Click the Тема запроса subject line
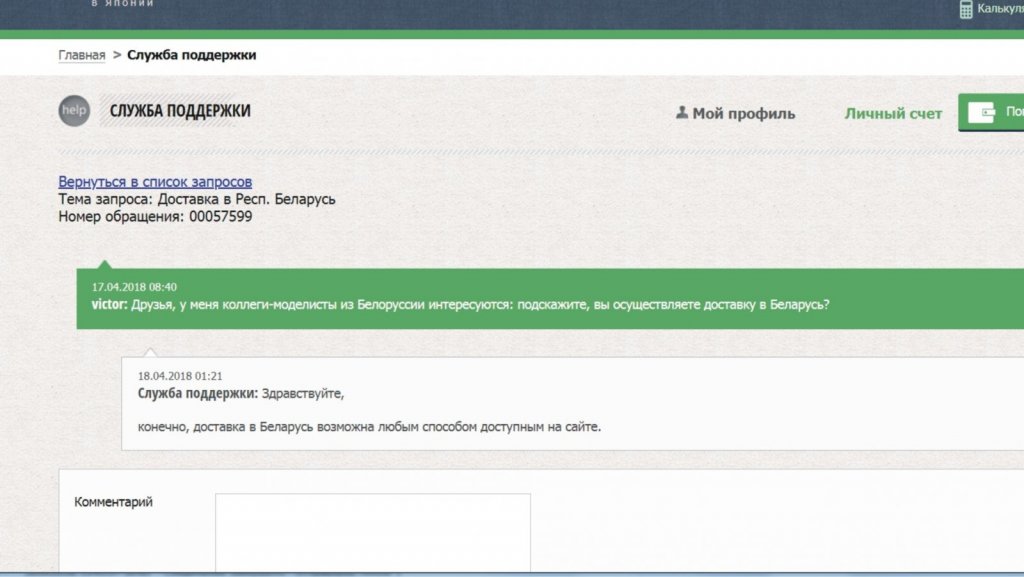Image resolution: width=1024 pixels, height=577 pixels. pos(197,199)
